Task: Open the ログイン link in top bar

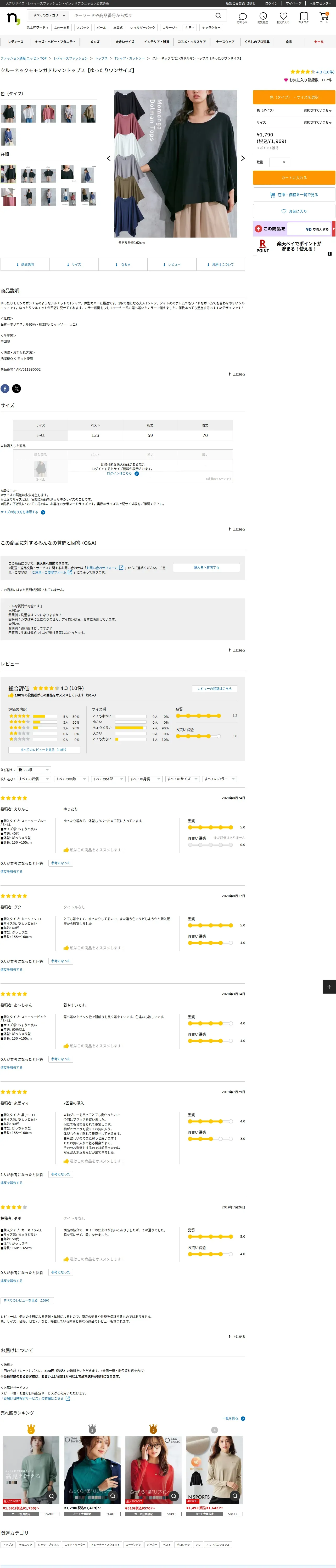Action: [x=271, y=3]
